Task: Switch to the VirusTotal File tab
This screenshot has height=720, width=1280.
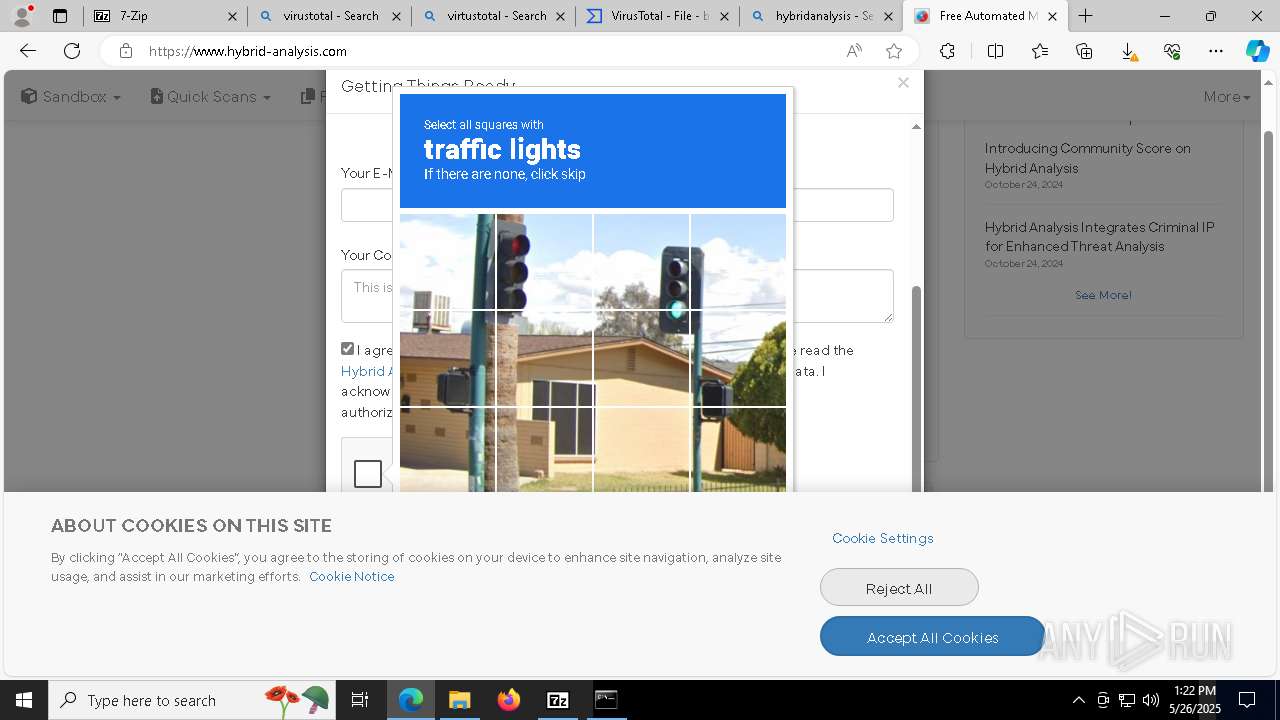Action: (x=657, y=16)
